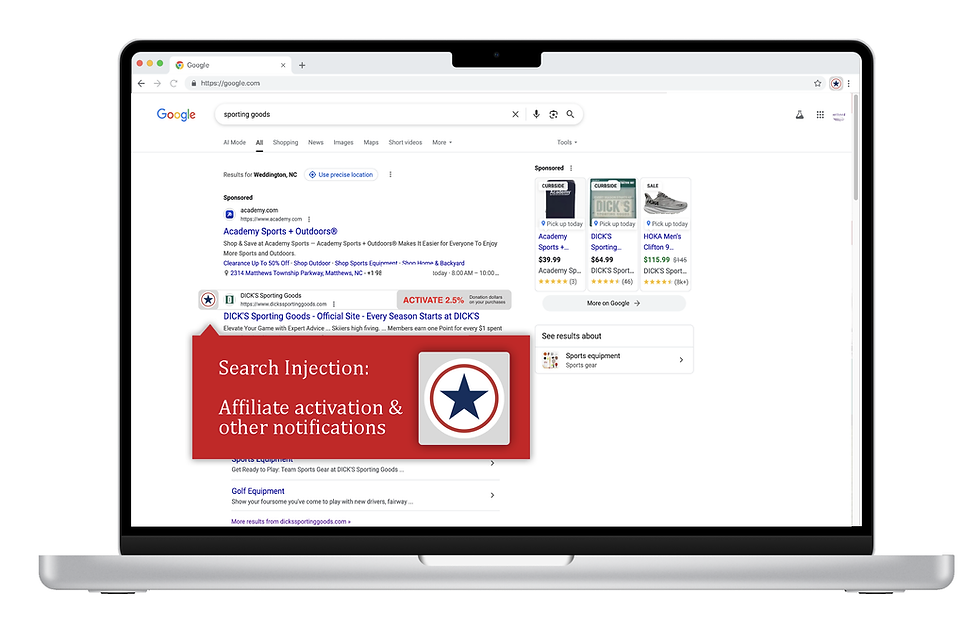Click Use precise location button
980x624 pixels.
tap(341, 174)
